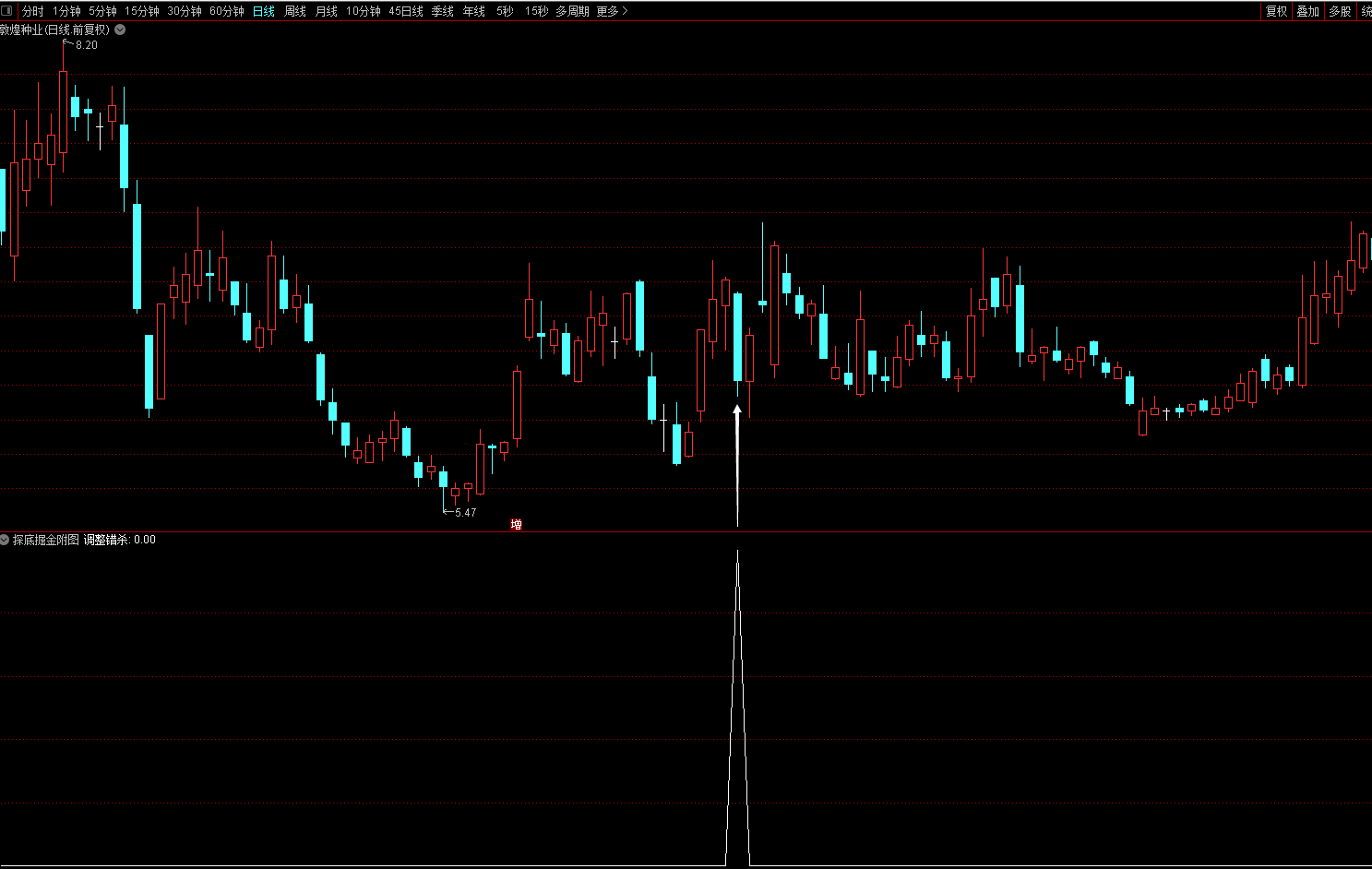Viewport: 1372px width, 869px height.
Task: Click the 探底掘金附图 indicator name
Action: coord(46,540)
